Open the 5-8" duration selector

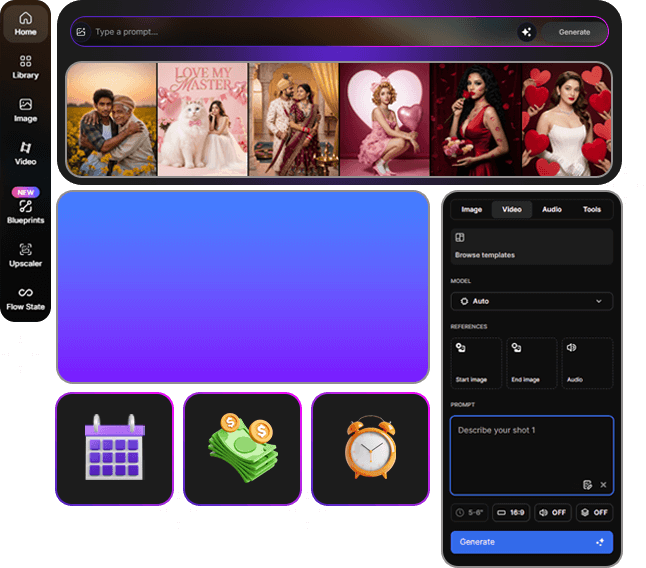click(x=469, y=512)
